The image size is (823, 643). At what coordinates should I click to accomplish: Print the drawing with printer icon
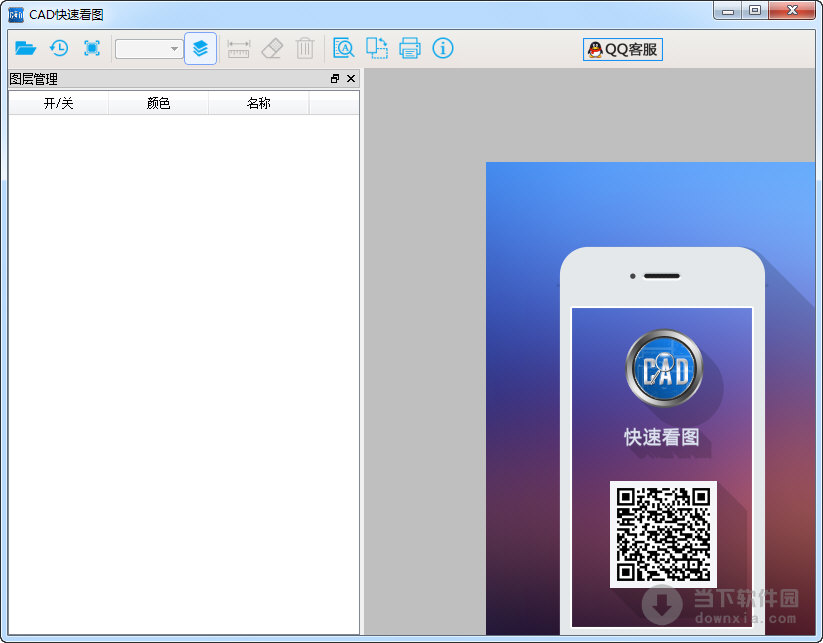tap(409, 48)
